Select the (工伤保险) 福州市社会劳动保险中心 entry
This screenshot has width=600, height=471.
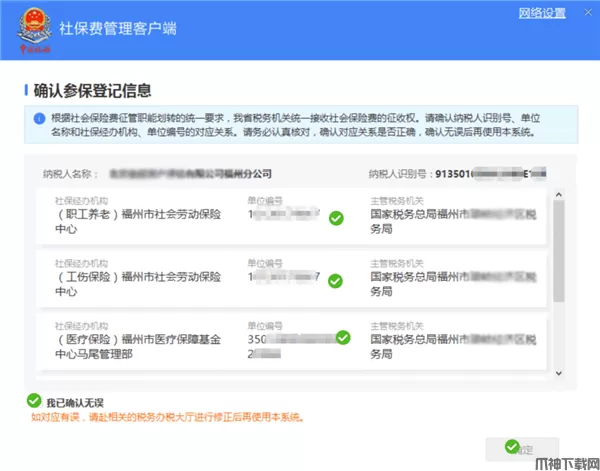pos(138,283)
